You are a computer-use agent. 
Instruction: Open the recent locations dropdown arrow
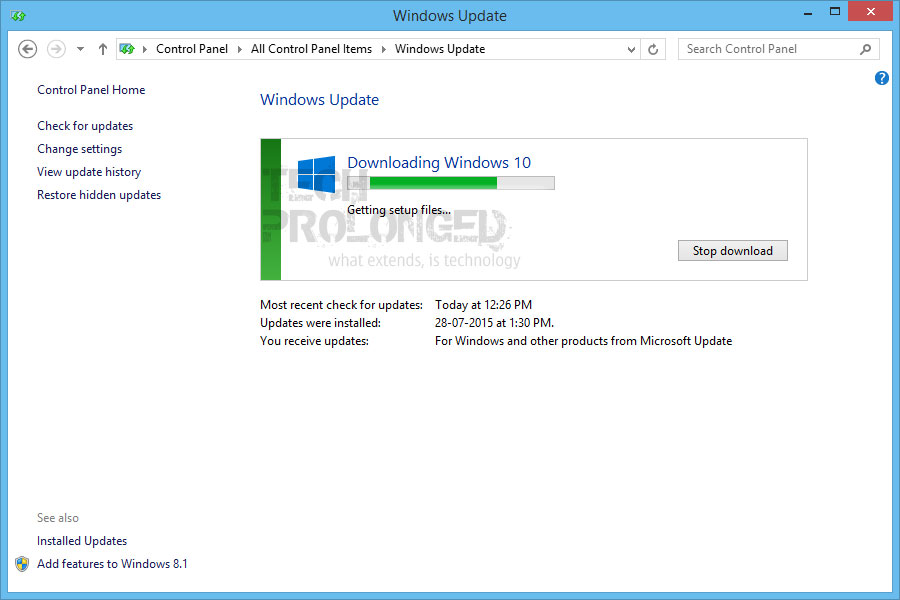pyautogui.click(x=80, y=49)
